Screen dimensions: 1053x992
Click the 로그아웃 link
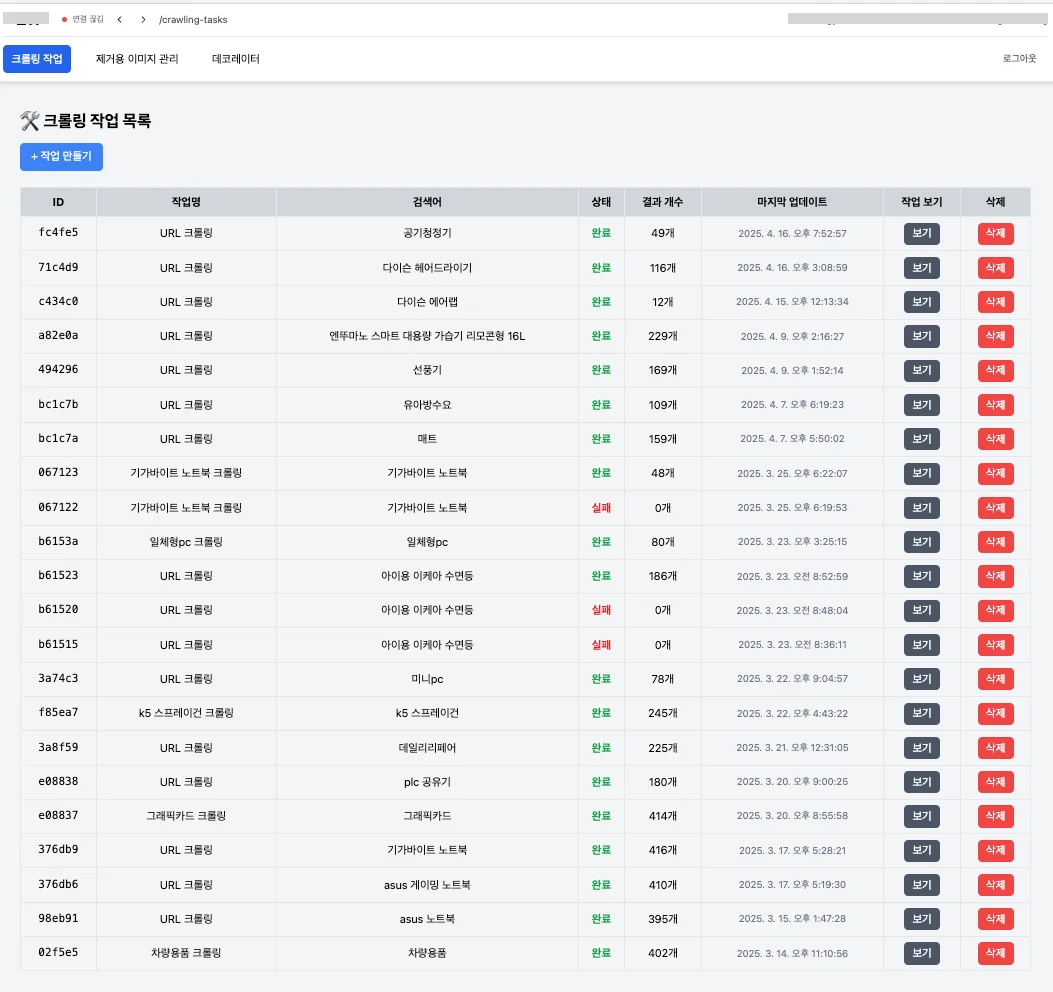coord(1019,59)
